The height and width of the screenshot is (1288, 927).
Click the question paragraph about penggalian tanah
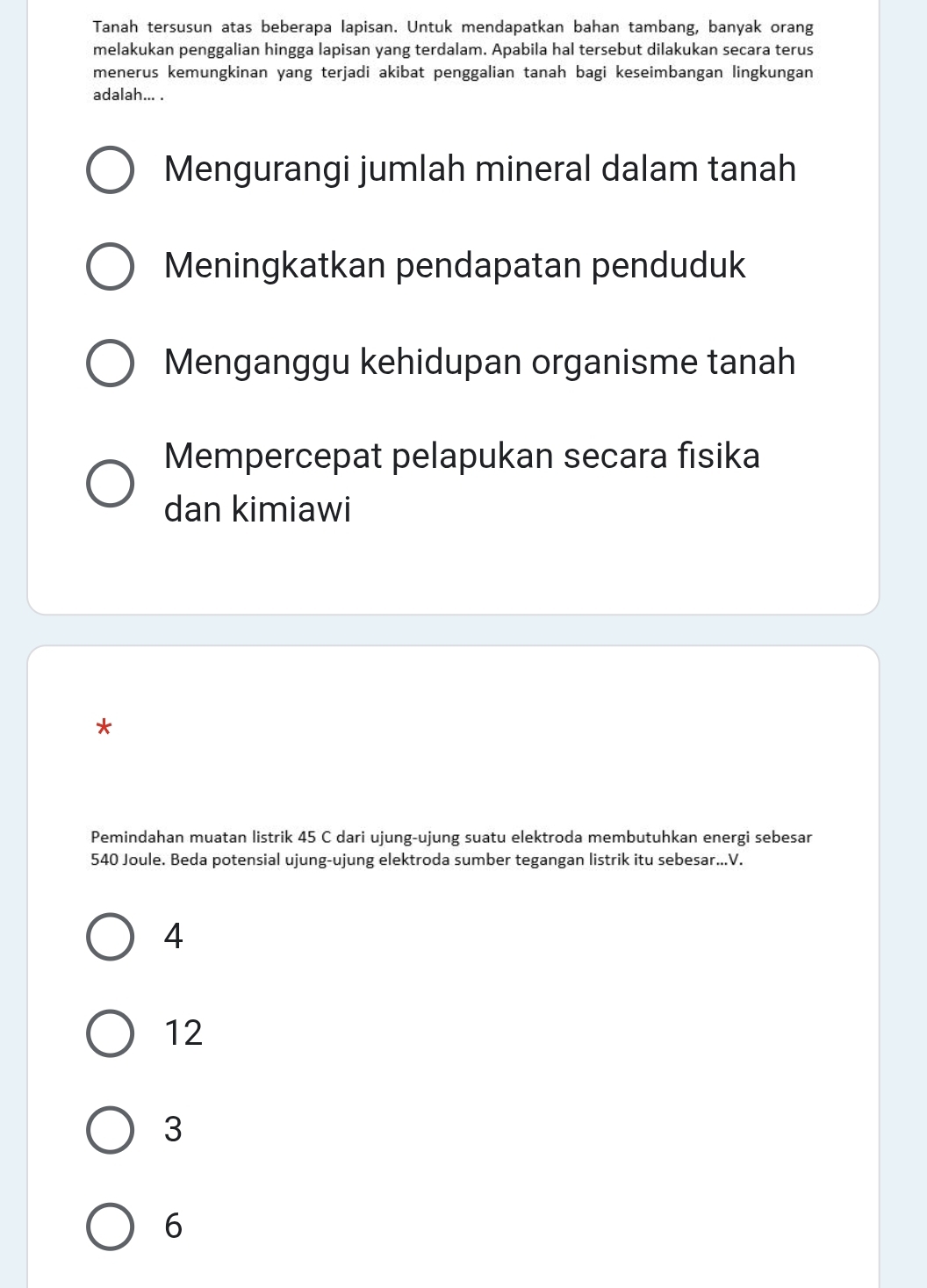pos(453,61)
